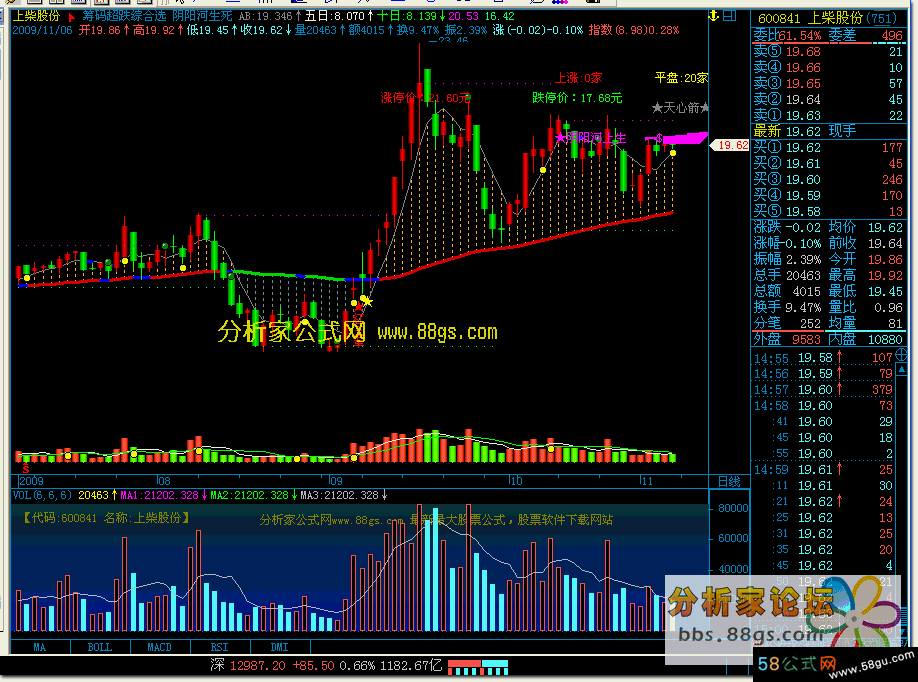
Task: Click the blue grid layout icon beside the anchor
Action: (x=729, y=16)
